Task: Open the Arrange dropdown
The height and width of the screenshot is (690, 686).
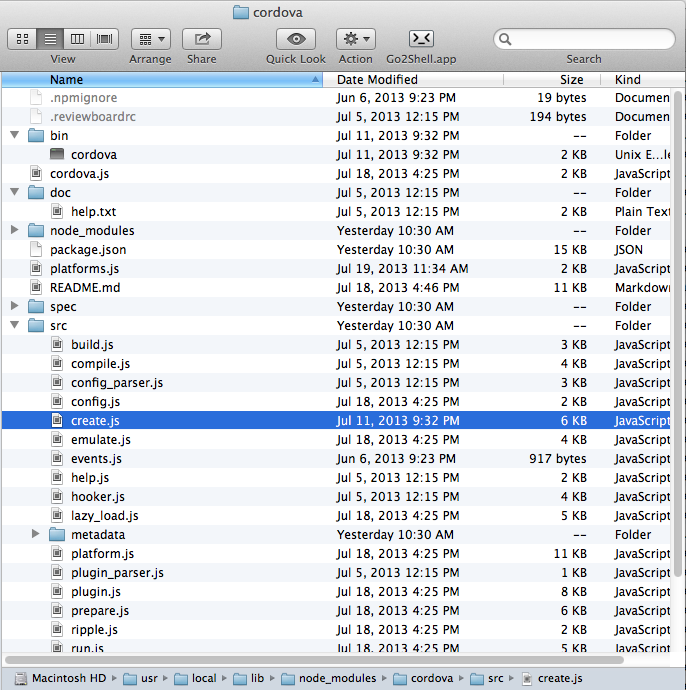Action: point(150,39)
